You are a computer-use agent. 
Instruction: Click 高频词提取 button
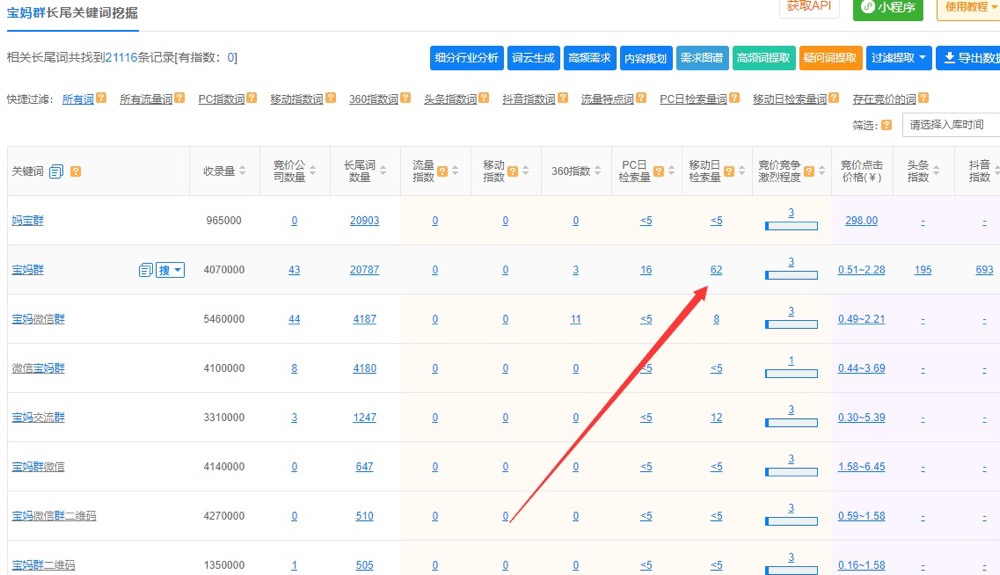763,58
